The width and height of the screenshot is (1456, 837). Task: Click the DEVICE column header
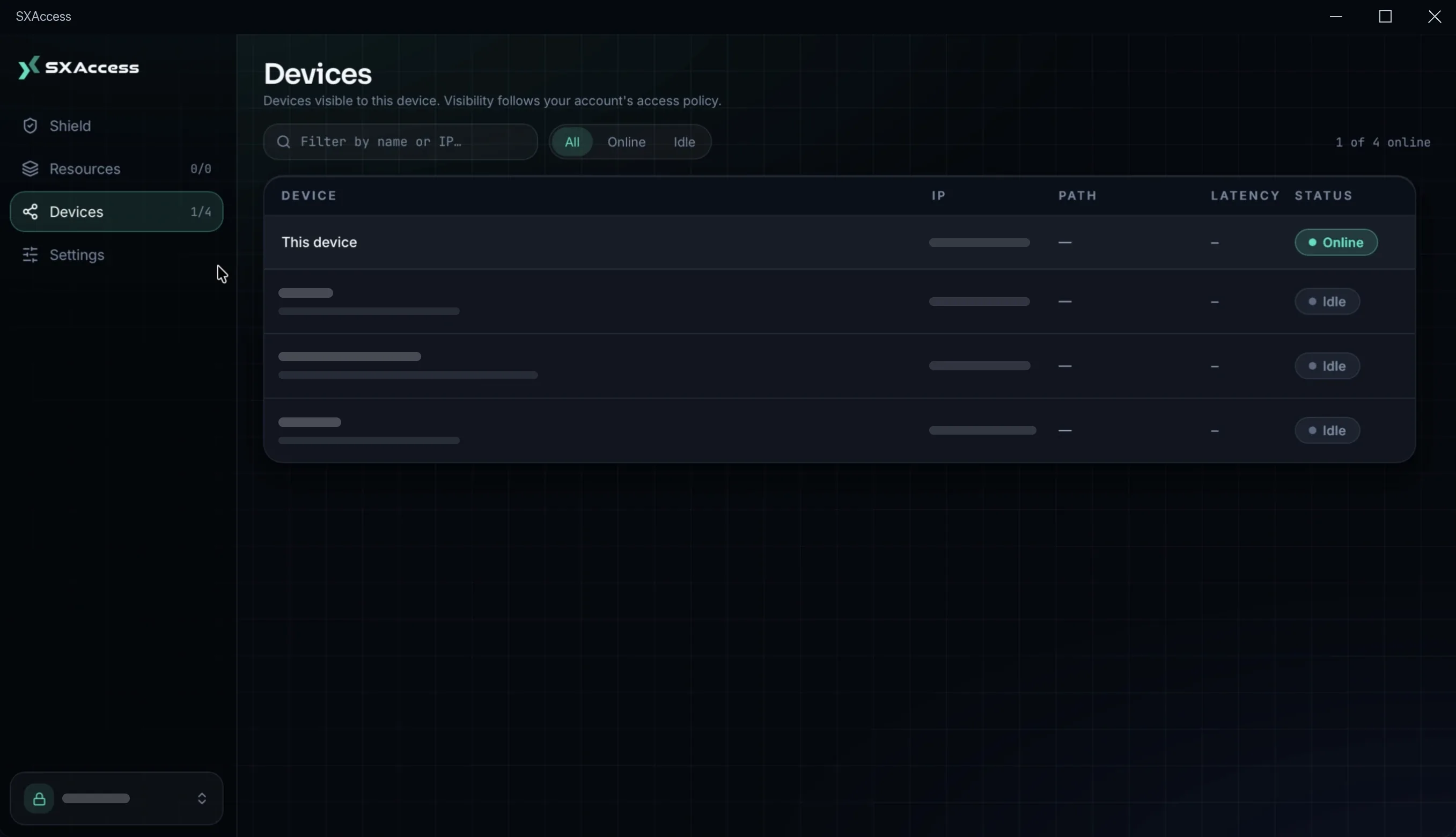[308, 196]
